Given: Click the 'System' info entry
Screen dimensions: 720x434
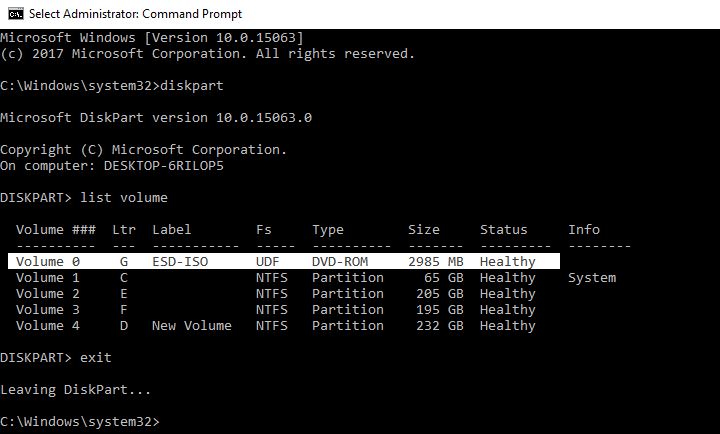Looking at the screenshot, I should click(592, 278).
